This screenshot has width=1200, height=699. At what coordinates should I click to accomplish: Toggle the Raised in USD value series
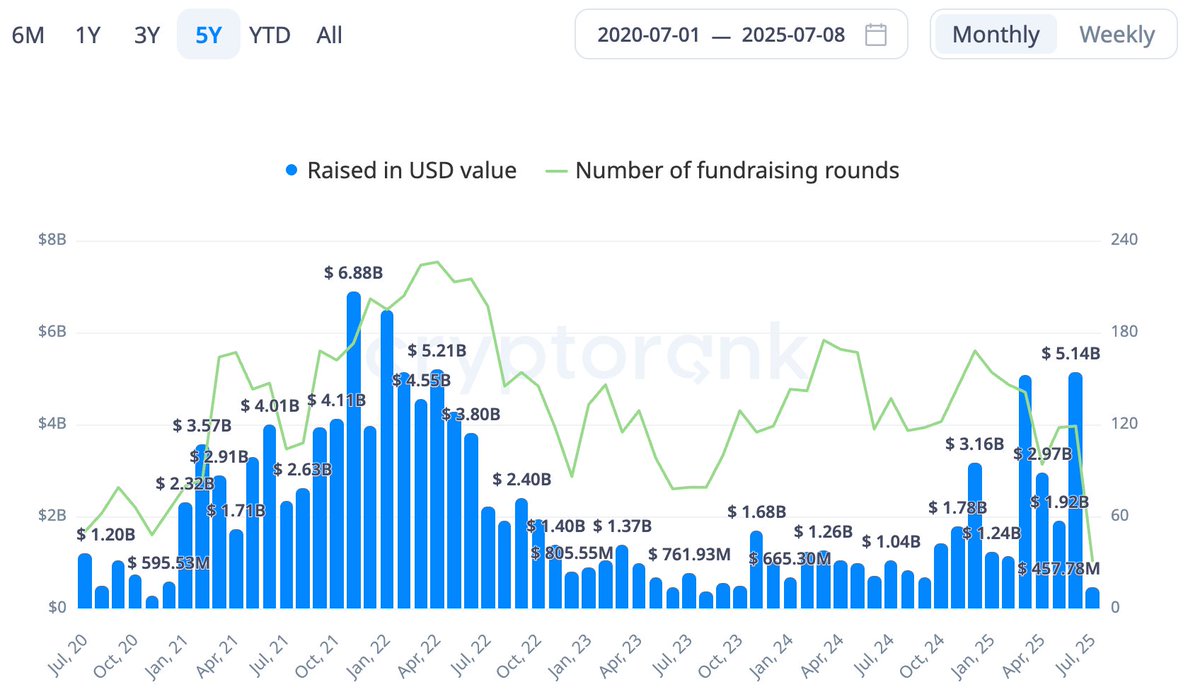tap(414, 170)
